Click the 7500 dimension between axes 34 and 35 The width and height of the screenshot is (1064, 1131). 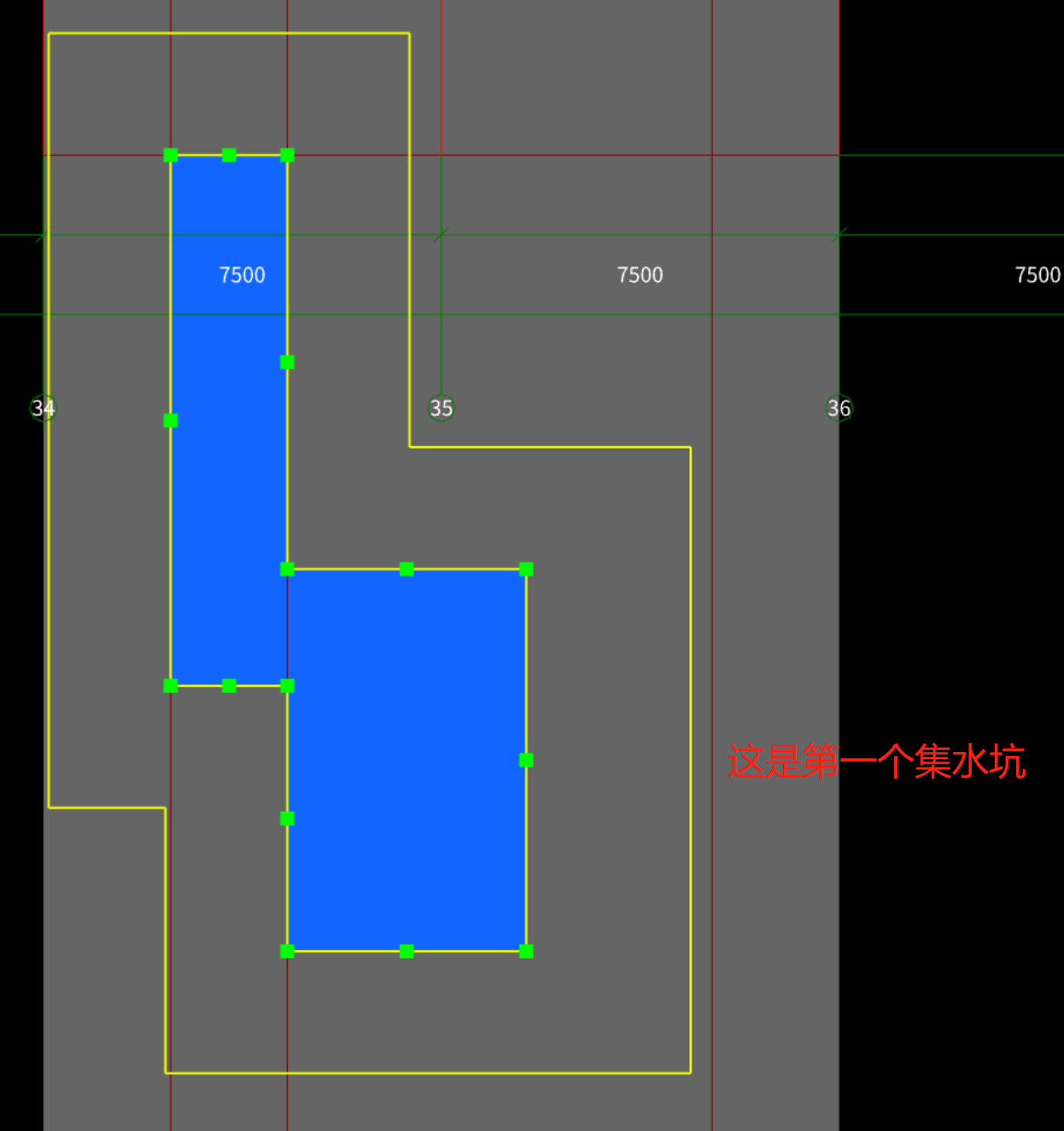[x=242, y=275]
